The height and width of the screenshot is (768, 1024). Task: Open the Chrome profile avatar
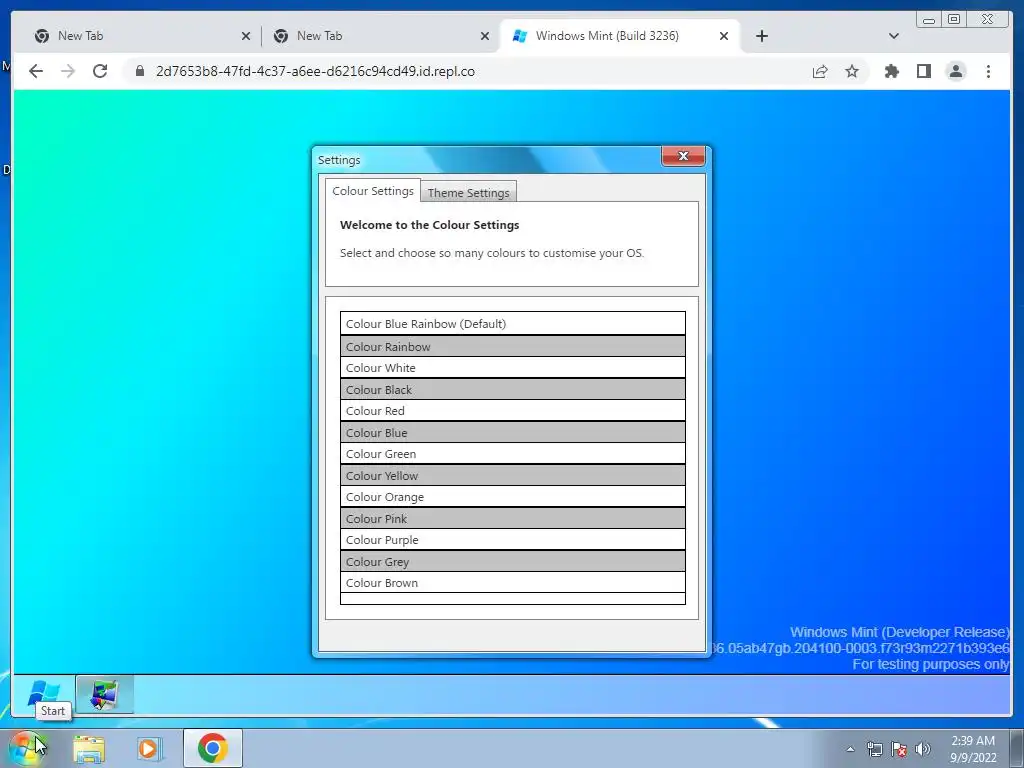[x=956, y=71]
